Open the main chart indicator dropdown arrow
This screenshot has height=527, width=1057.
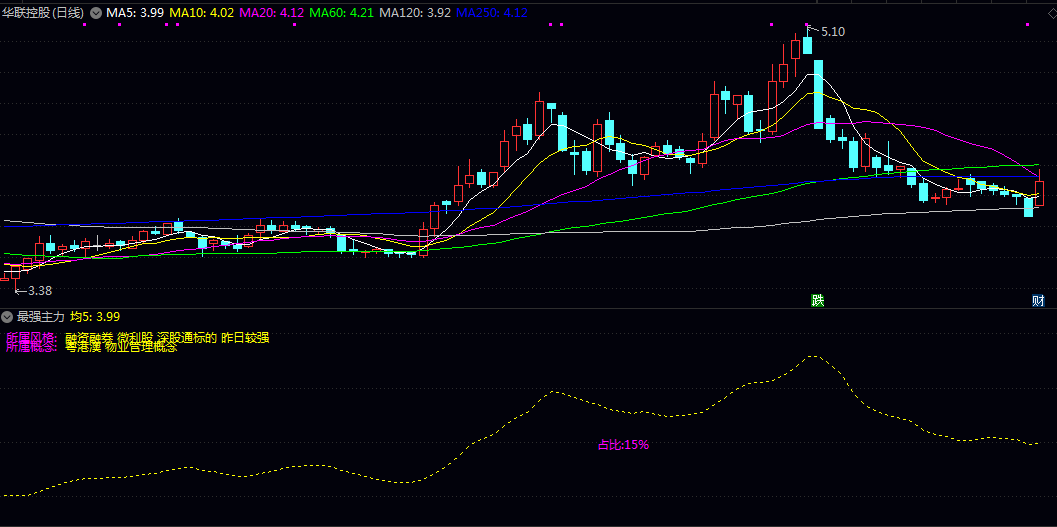(96, 13)
